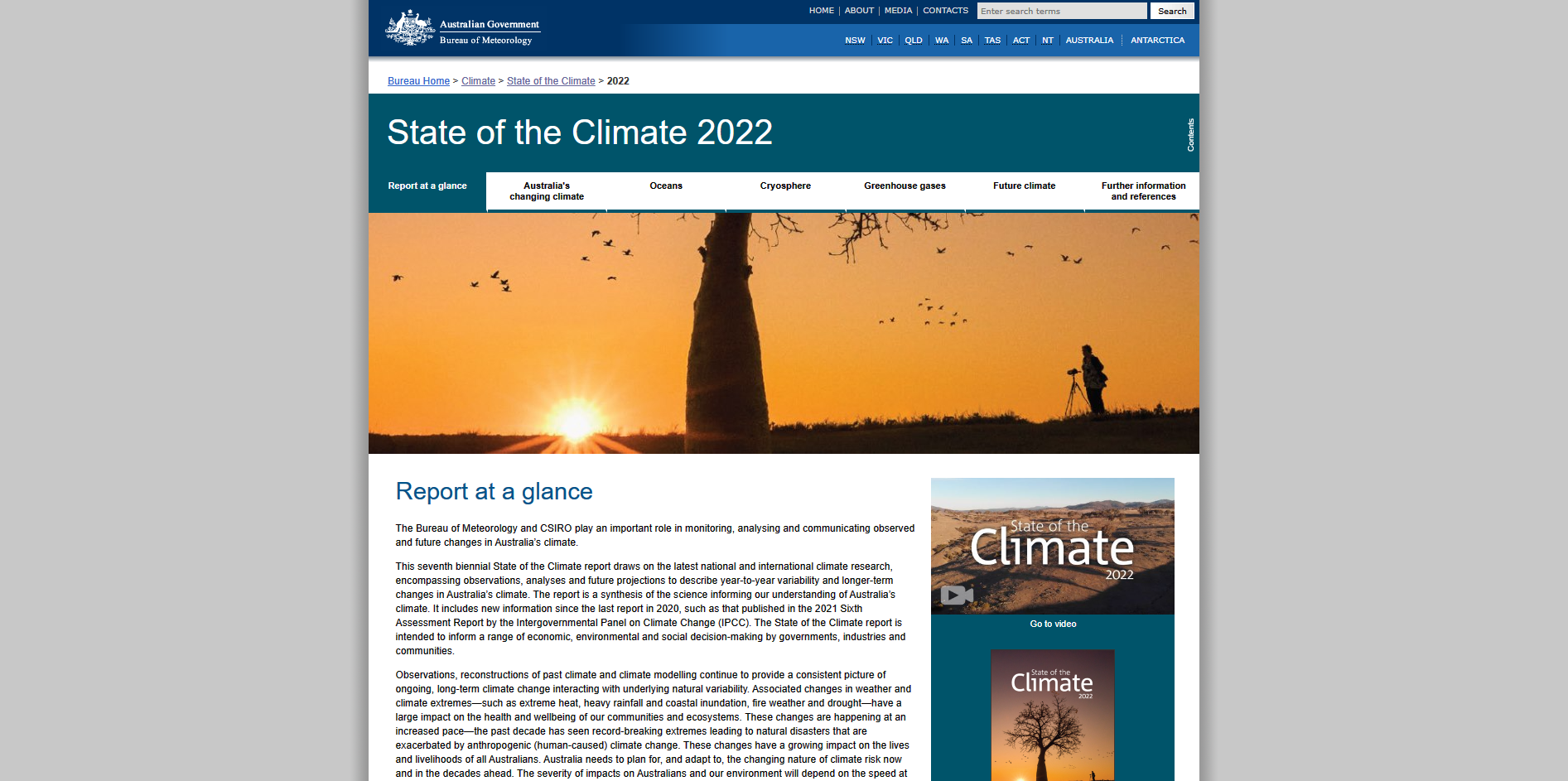Open the Climate 2022 report cover thumbnail

(1052, 716)
